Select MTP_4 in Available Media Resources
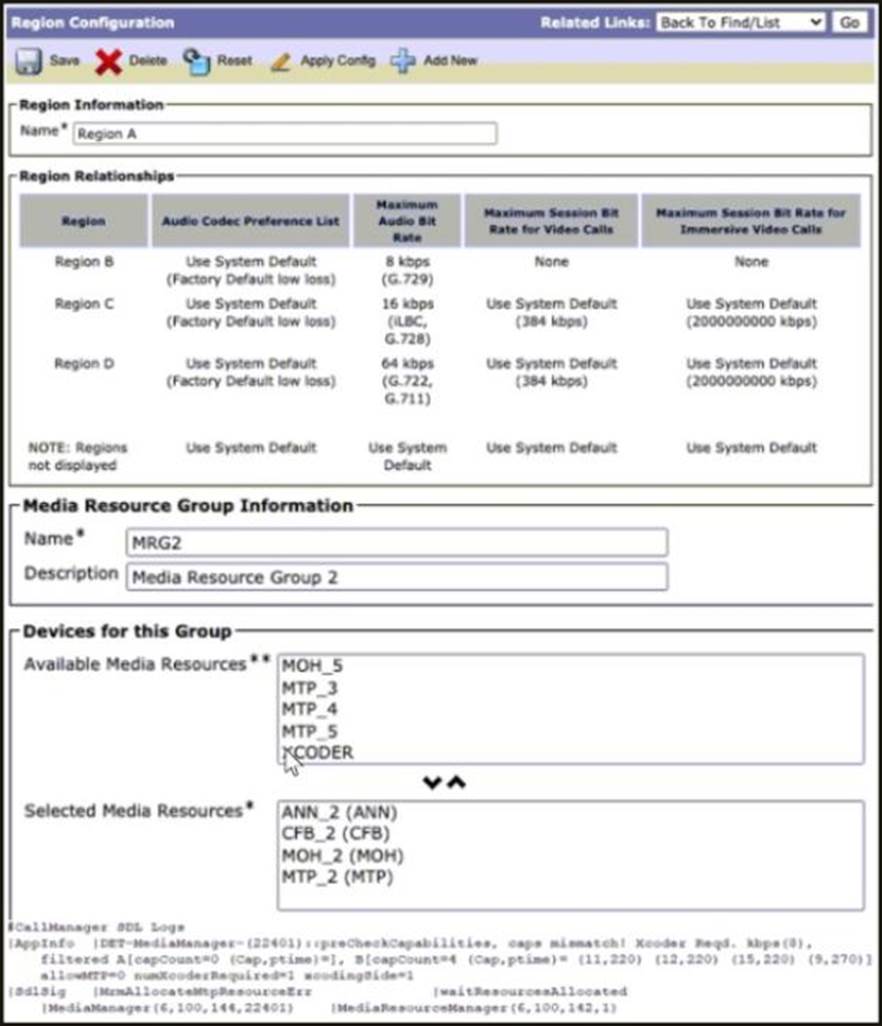The width and height of the screenshot is (882, 1026). point(309,709)
